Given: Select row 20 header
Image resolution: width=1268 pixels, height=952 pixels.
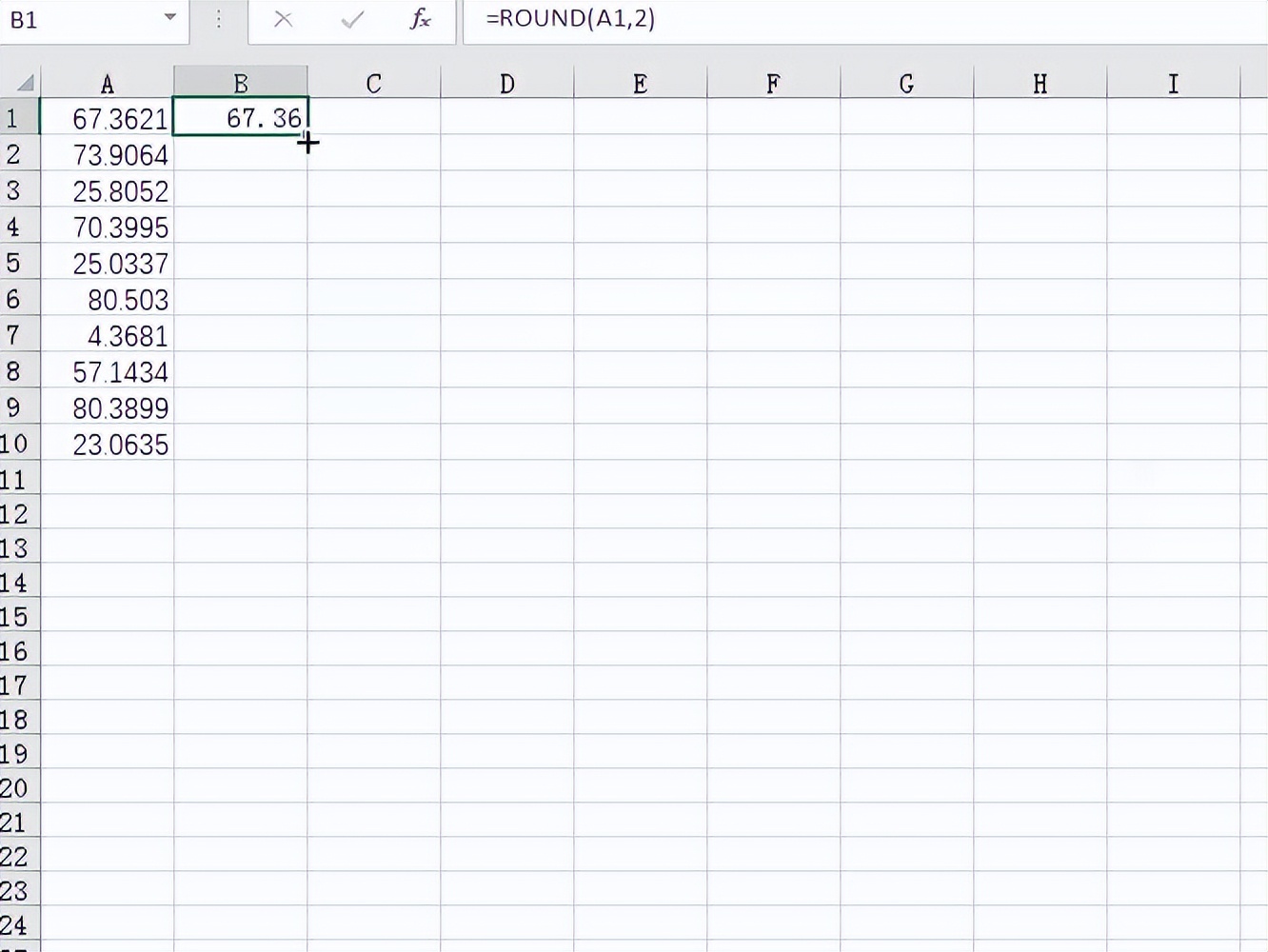Looking at the screenshot, I should pyautogui.click(x=19, y=787).
